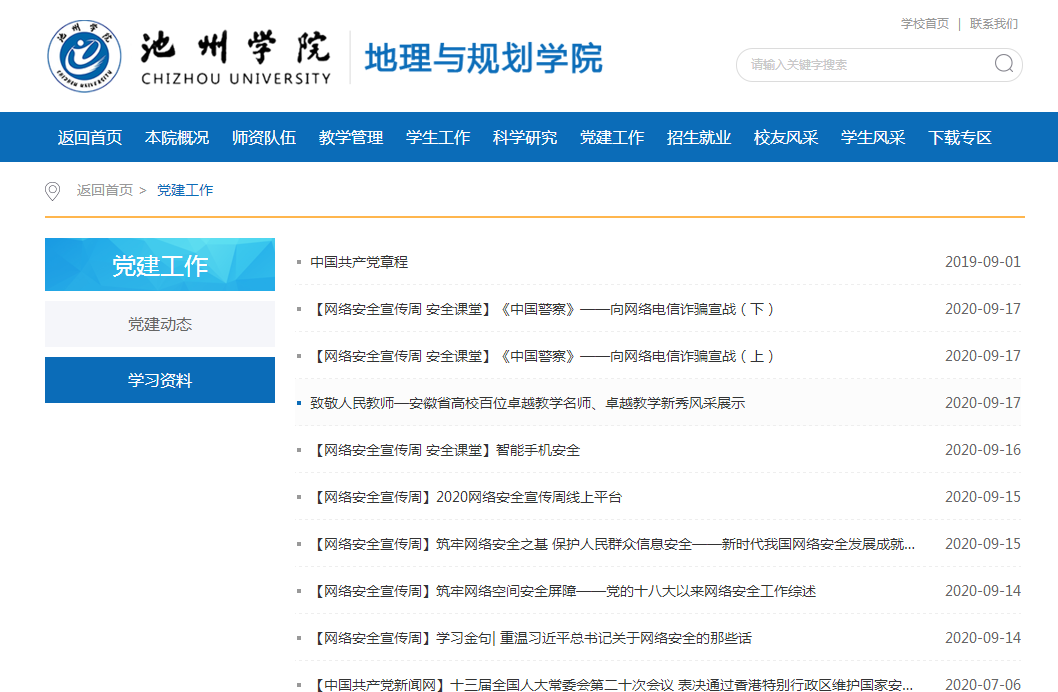1058x692 pixels.
Task: Open the 师资队伍 menu item
Action: [264, 138]
